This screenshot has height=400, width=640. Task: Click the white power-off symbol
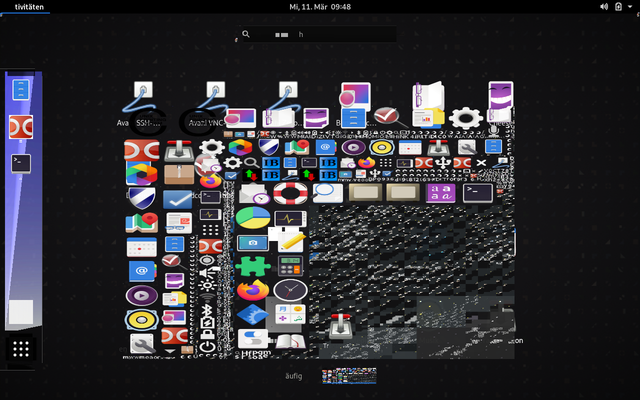207,347
